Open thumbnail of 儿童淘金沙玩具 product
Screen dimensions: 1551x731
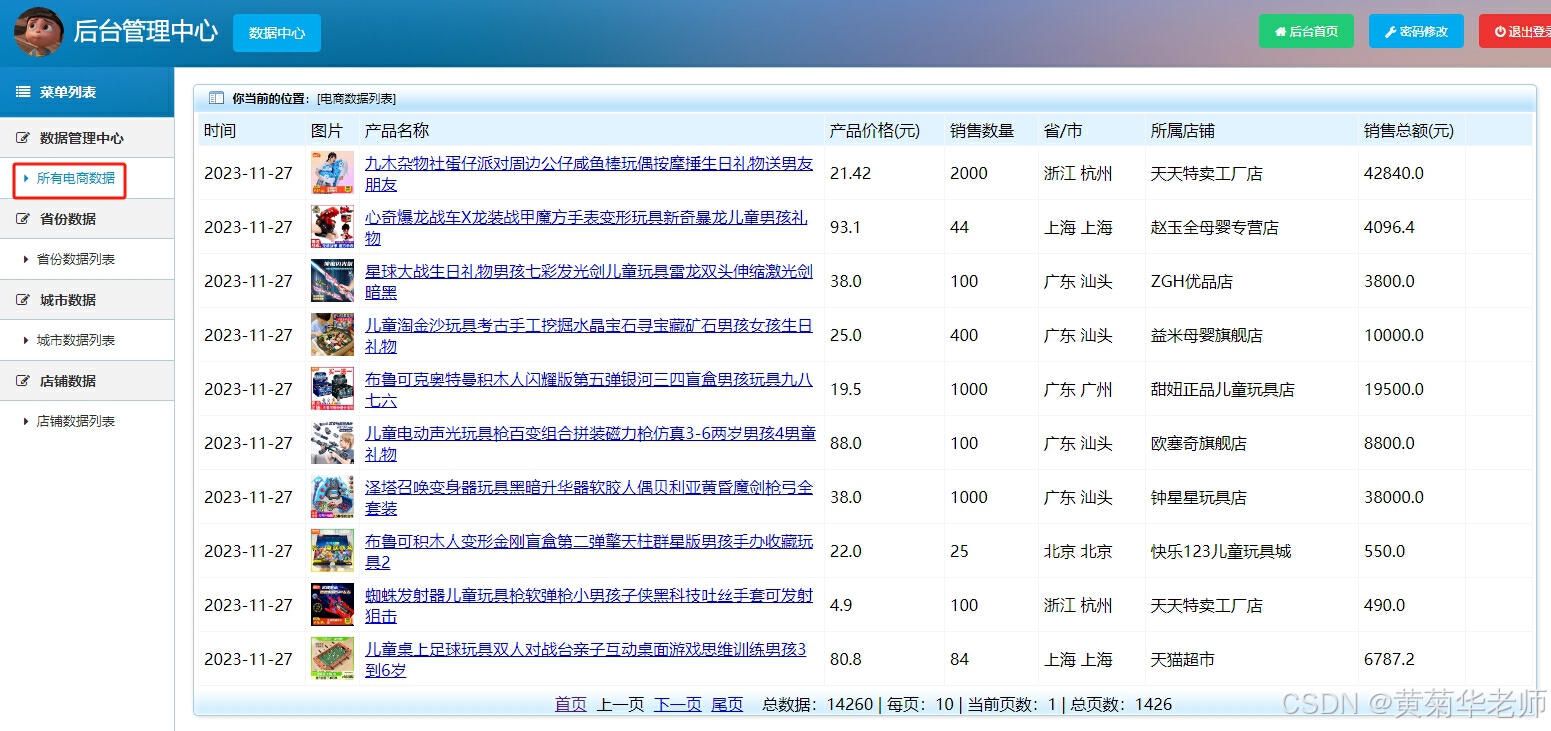(x=332, y=335)
